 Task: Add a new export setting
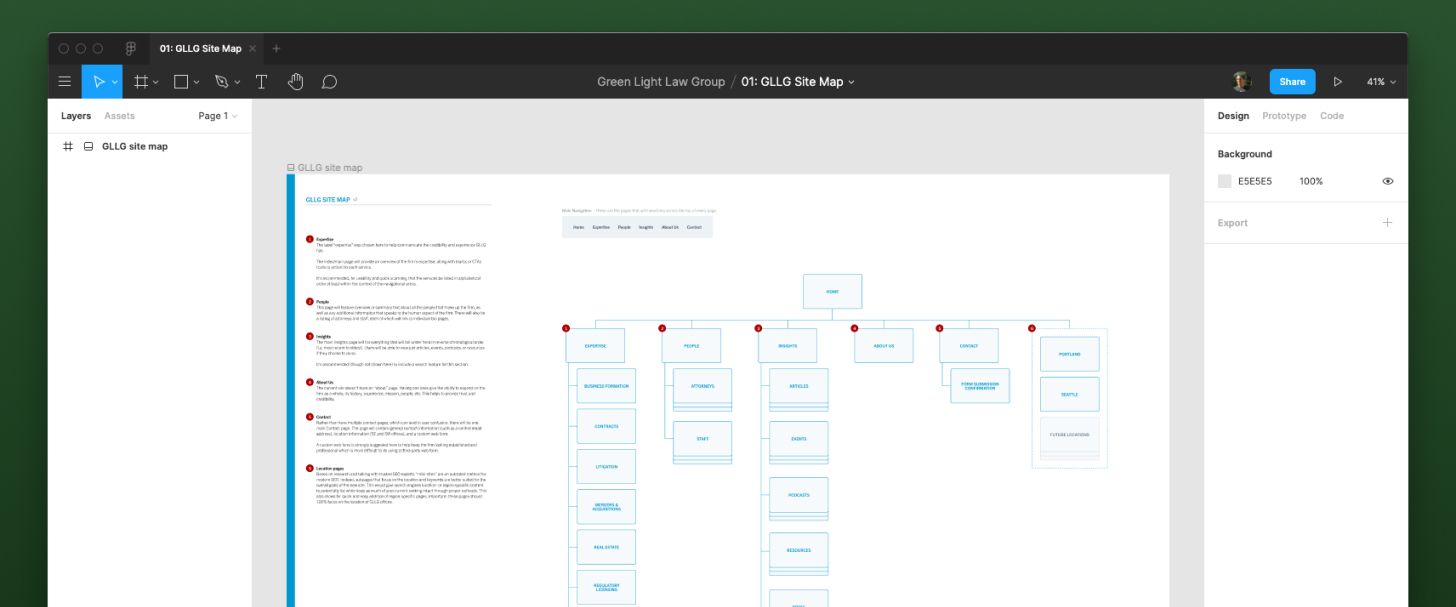(x=1387, y=223)
